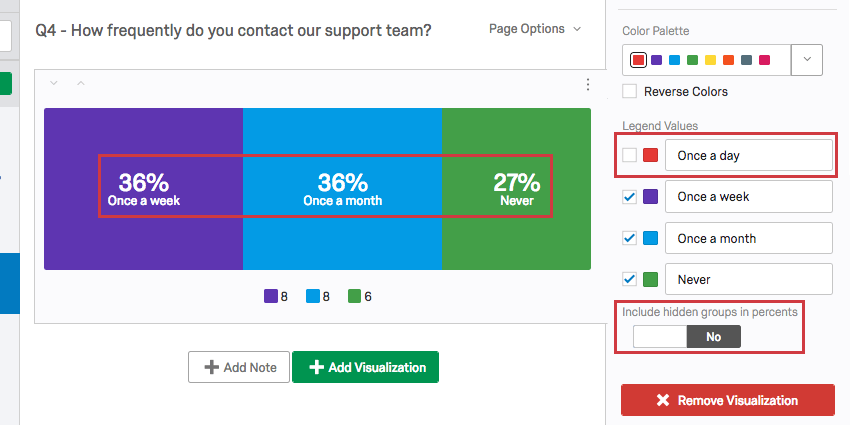Image resolution: width=850 pixels, height=425 pixels.
Task: Click the red swatch beside Once a day
Action: point(650,155)
